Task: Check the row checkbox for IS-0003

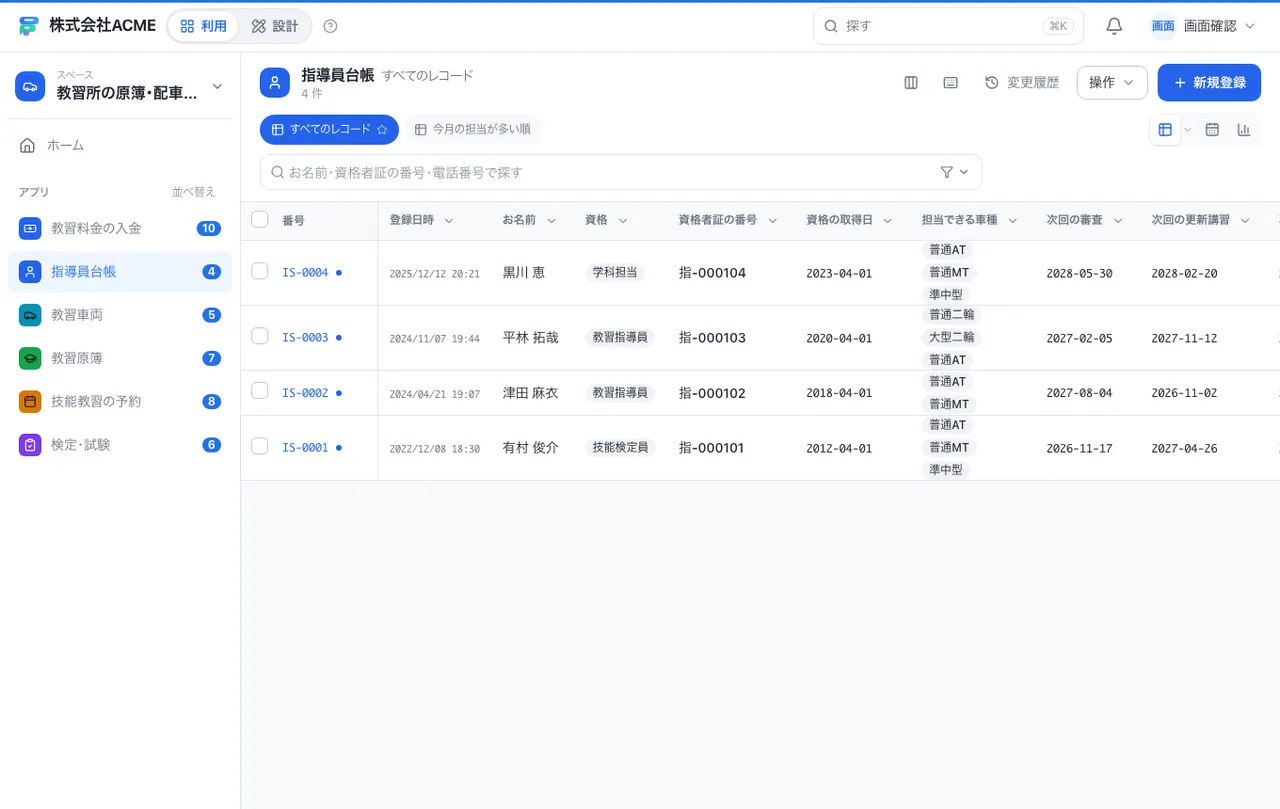Action: [260, 336]
